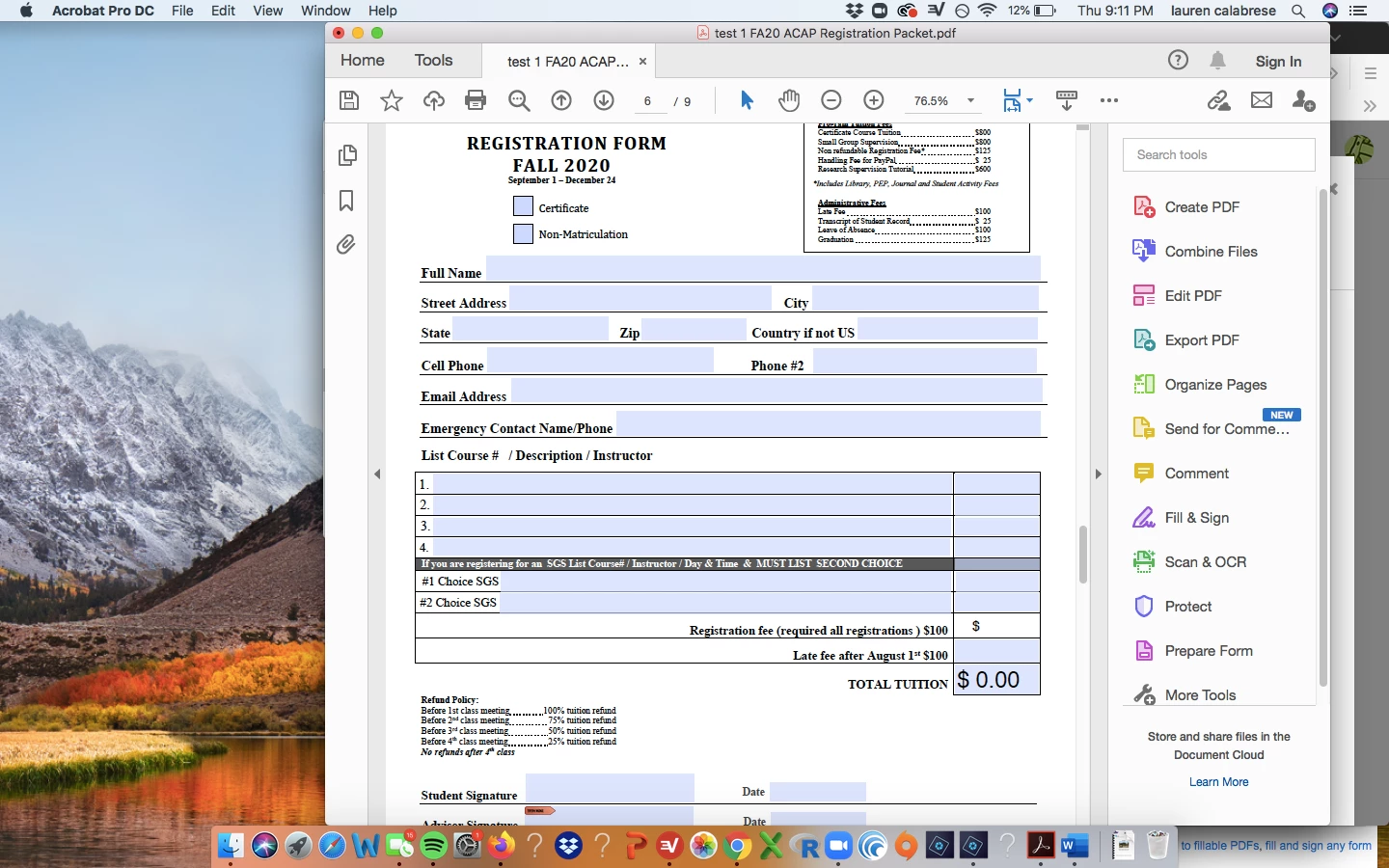The height and width of the screenshot is (868, 1389).
Task: Activate the selection arrow tool
Action: tap(747, 100)
